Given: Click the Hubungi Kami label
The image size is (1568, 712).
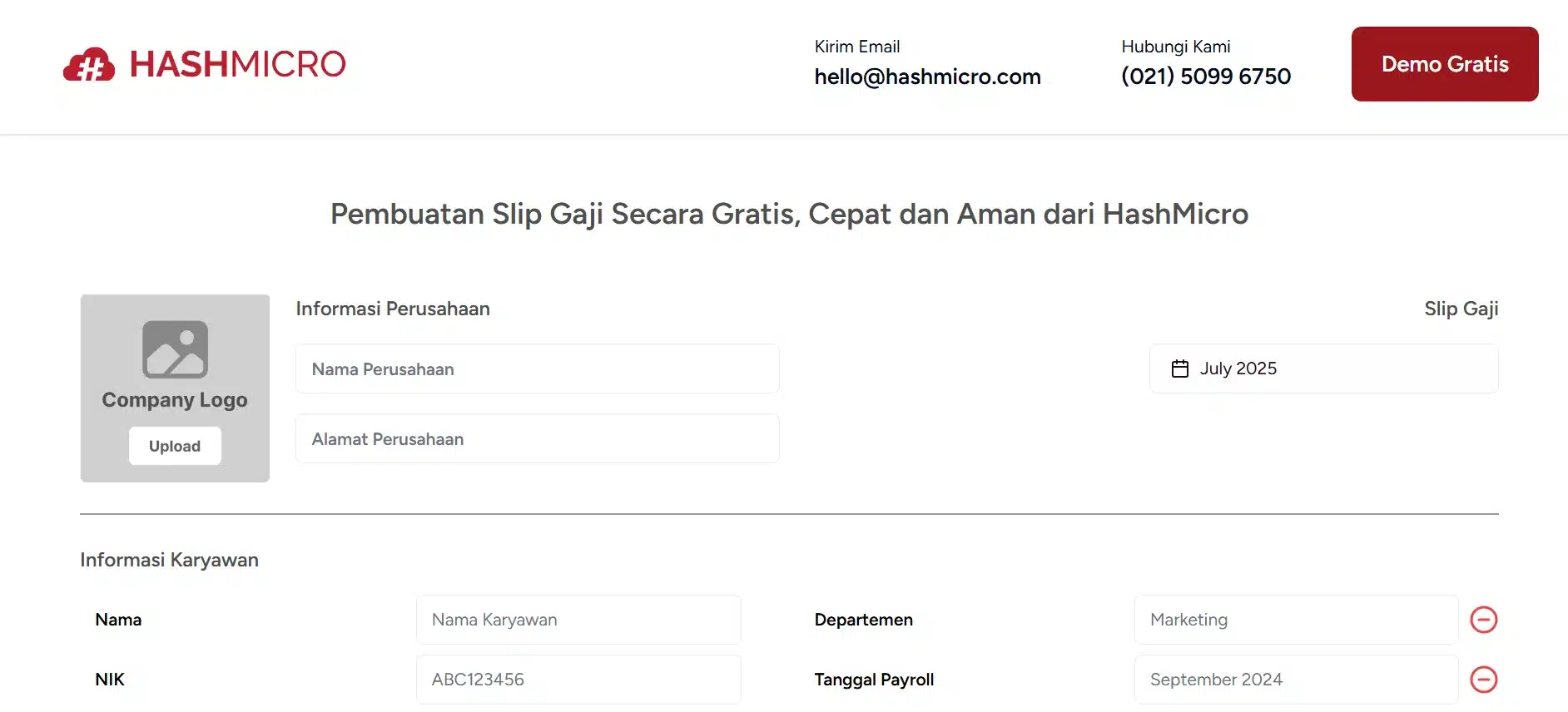Looking at the screenshot, I should click(1175, 47).
